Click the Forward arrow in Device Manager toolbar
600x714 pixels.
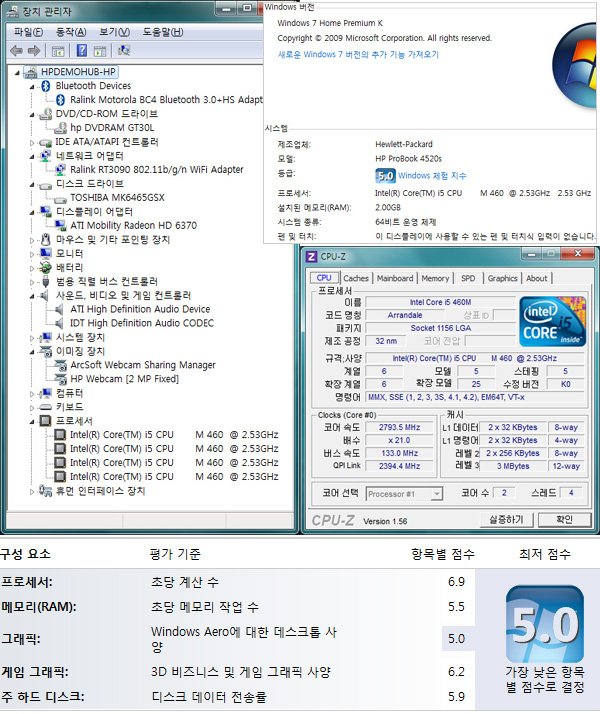[x=32, y=51]
